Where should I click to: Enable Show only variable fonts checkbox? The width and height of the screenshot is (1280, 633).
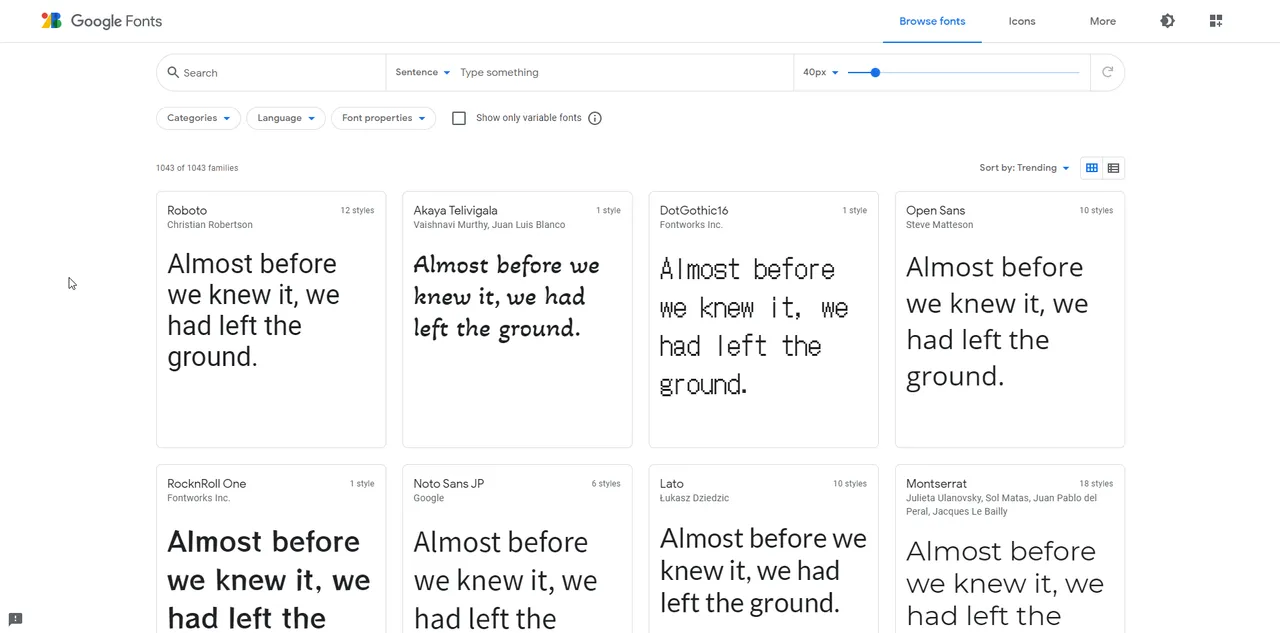click(459, 118)
